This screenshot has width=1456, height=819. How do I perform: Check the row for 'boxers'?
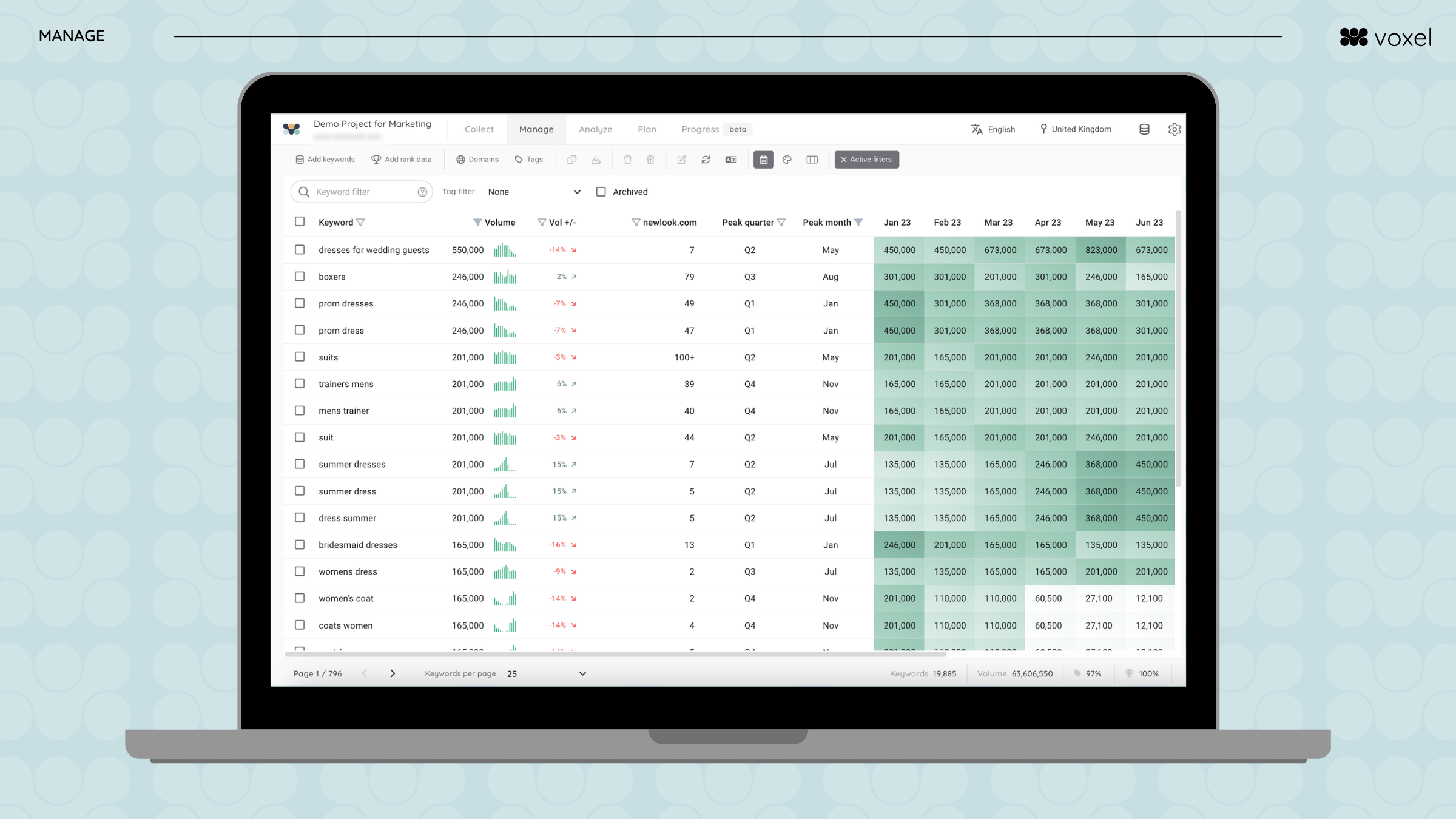[x=300, y=277]
